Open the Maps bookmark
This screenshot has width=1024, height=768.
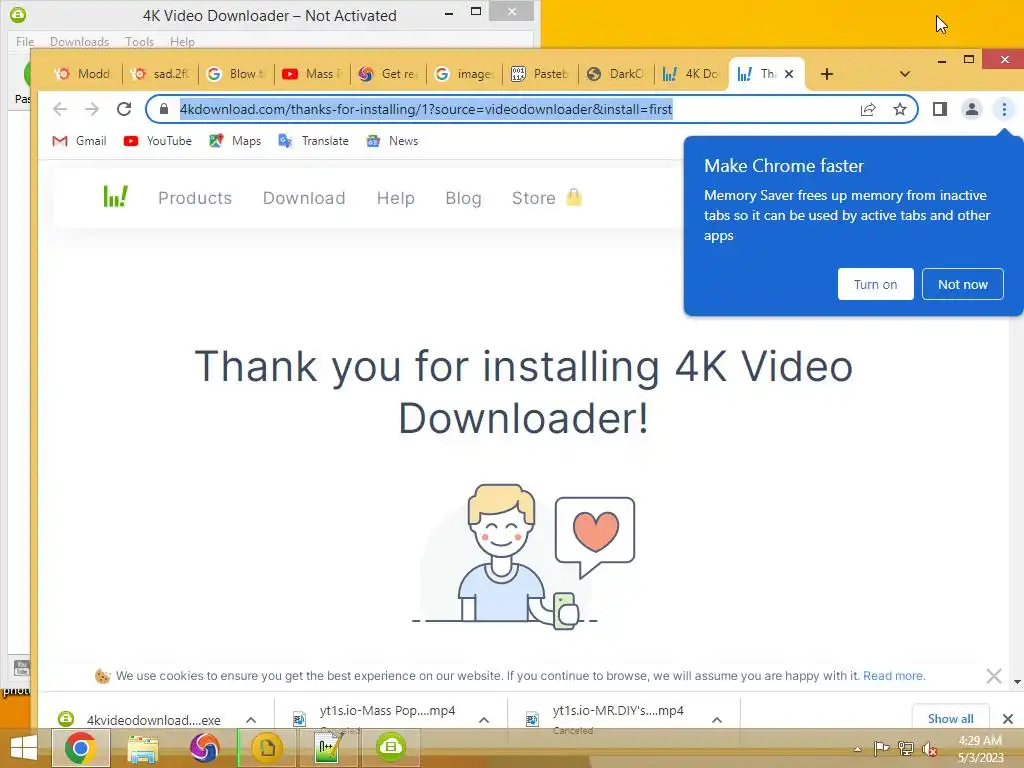(234, 141)
